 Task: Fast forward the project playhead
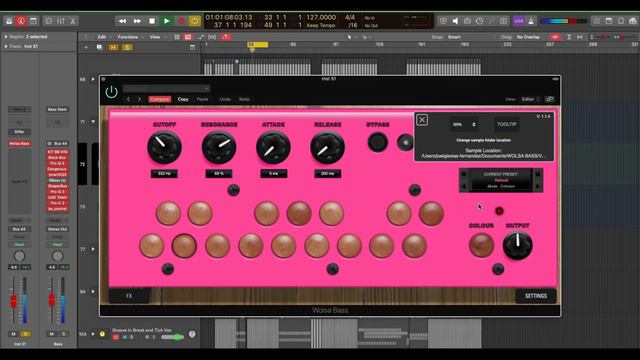coord(137,21)
